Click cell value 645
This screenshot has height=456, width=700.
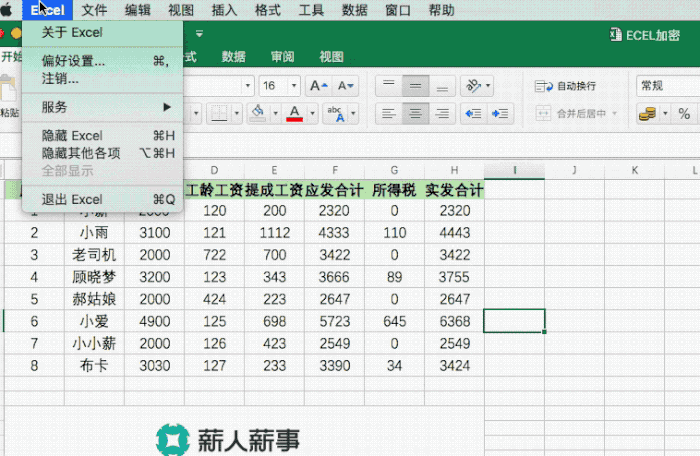[x=394, y=321]
